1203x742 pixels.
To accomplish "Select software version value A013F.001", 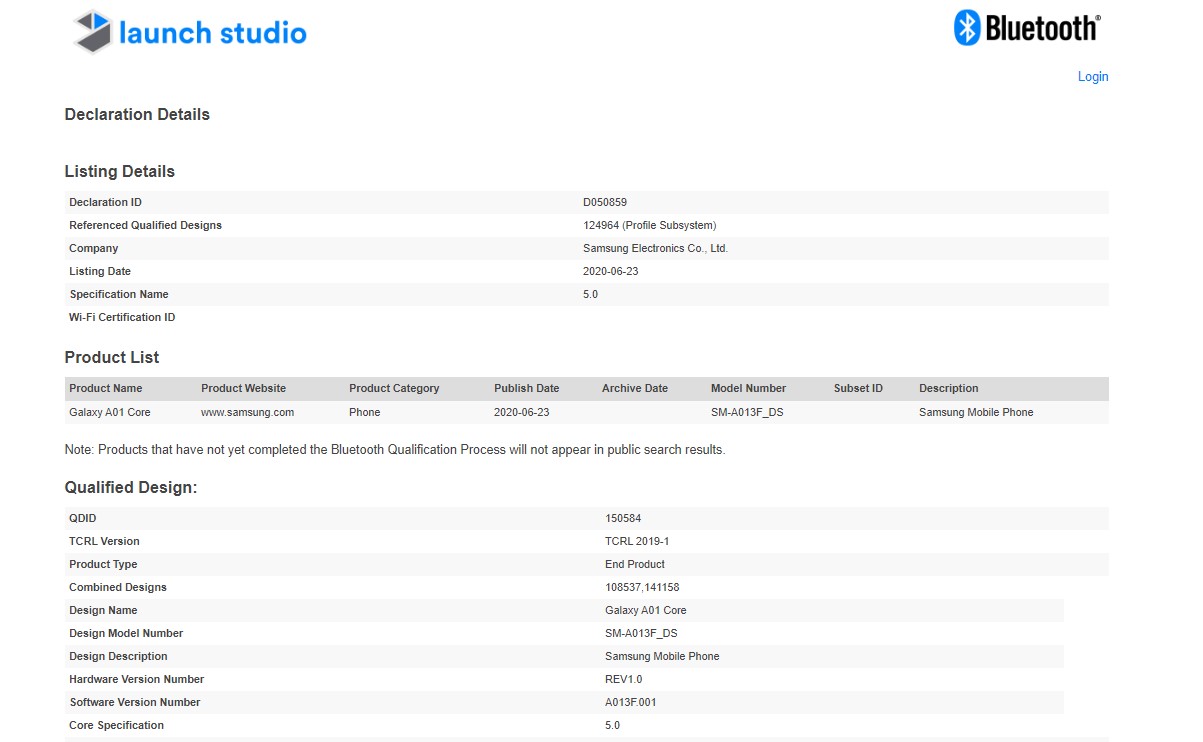I will (x=632, y=703).
